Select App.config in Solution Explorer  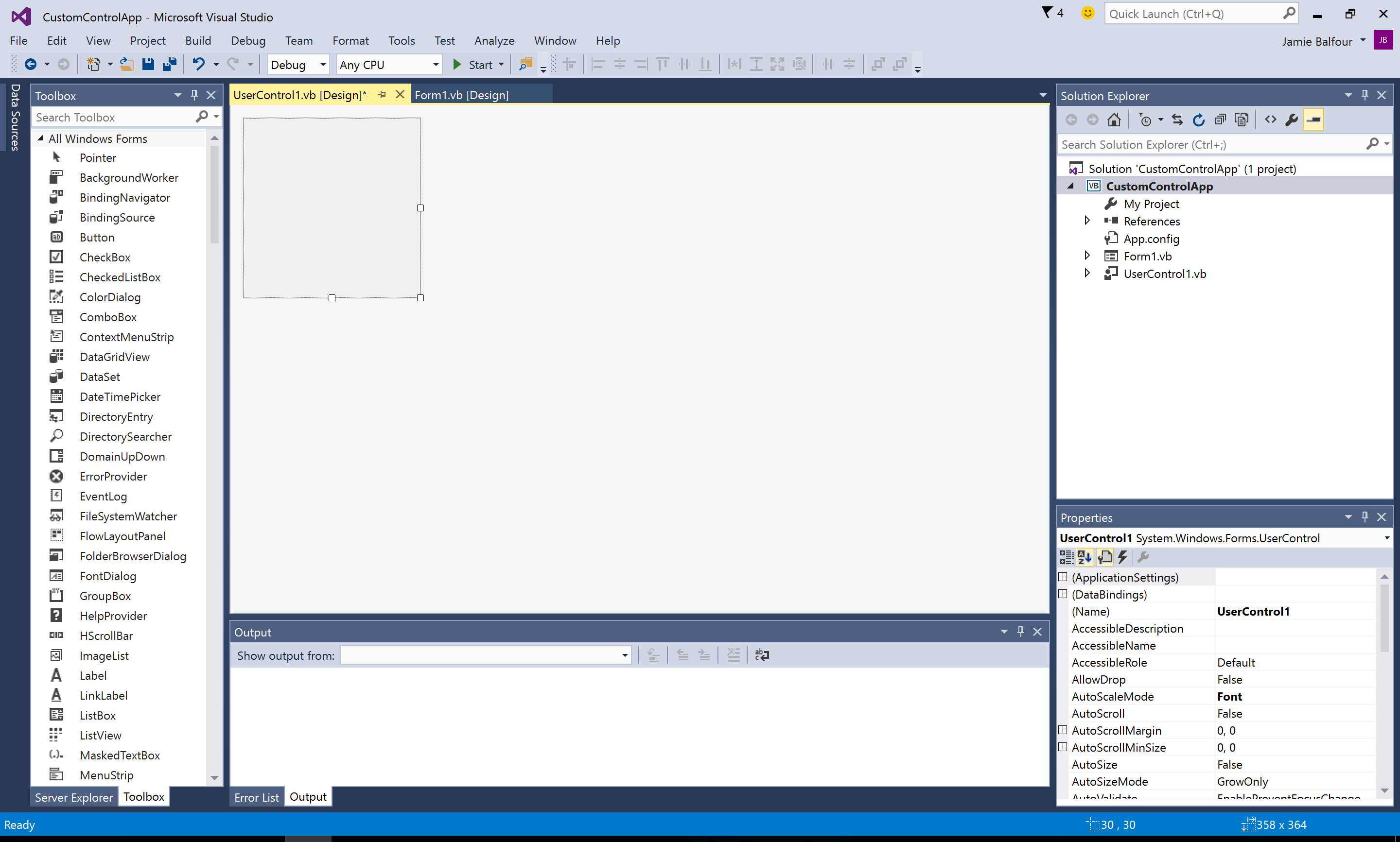pos(1152,239)
